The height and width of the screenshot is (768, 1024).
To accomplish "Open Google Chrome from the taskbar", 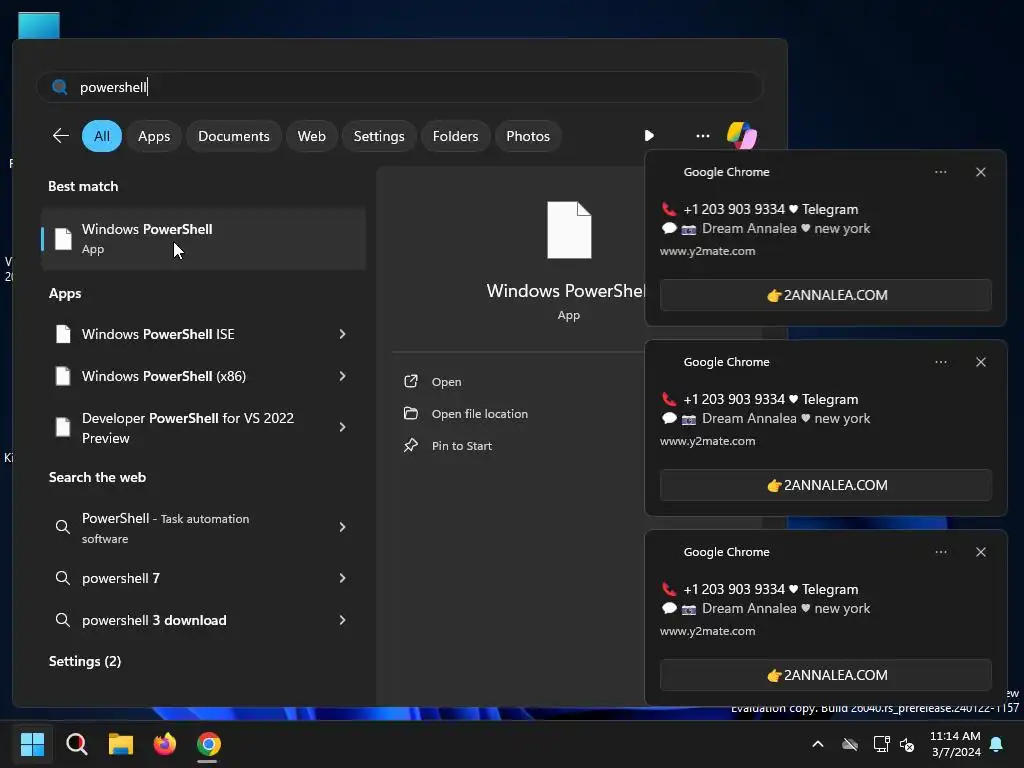I will pos(209,744).
